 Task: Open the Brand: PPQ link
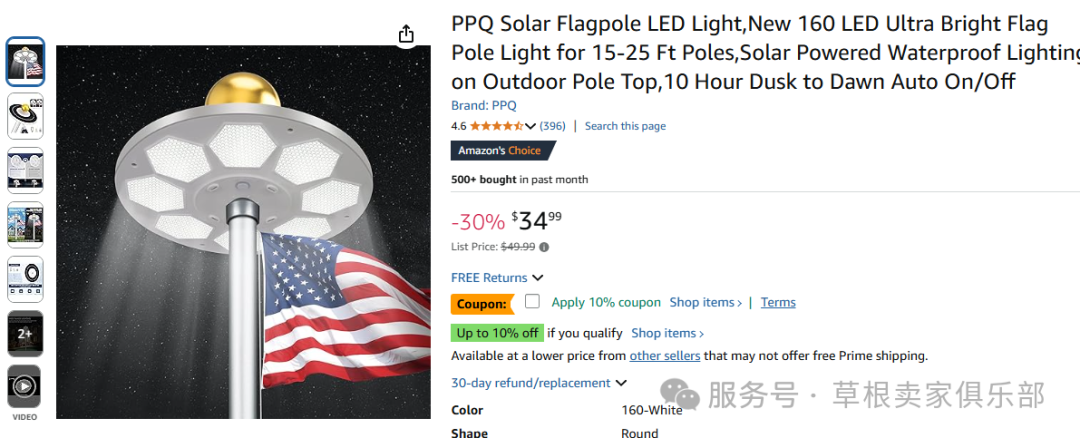pos(484,105)
